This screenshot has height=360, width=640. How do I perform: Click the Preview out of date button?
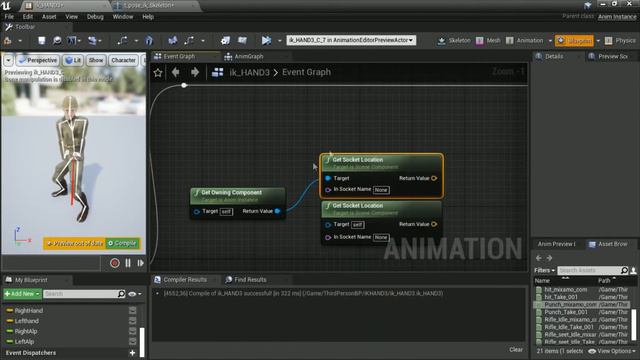coord(75,243)
